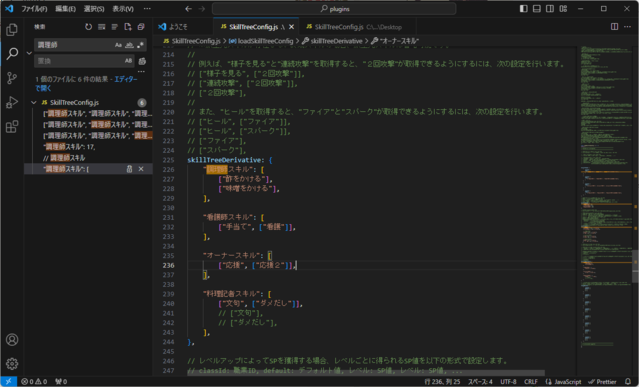Image resolution: width=639 pixels, height=387 pixels.
Task: Toggle Match Whole Word in search box
Action: coord(129,45)
